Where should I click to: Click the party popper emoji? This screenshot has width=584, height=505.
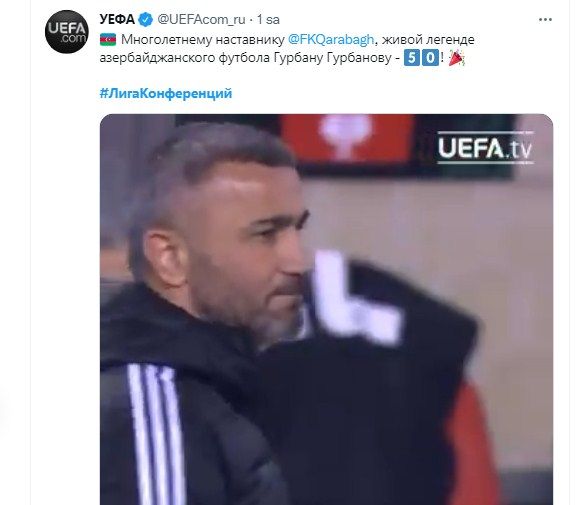pyautogui.click(x=456, y=58)
